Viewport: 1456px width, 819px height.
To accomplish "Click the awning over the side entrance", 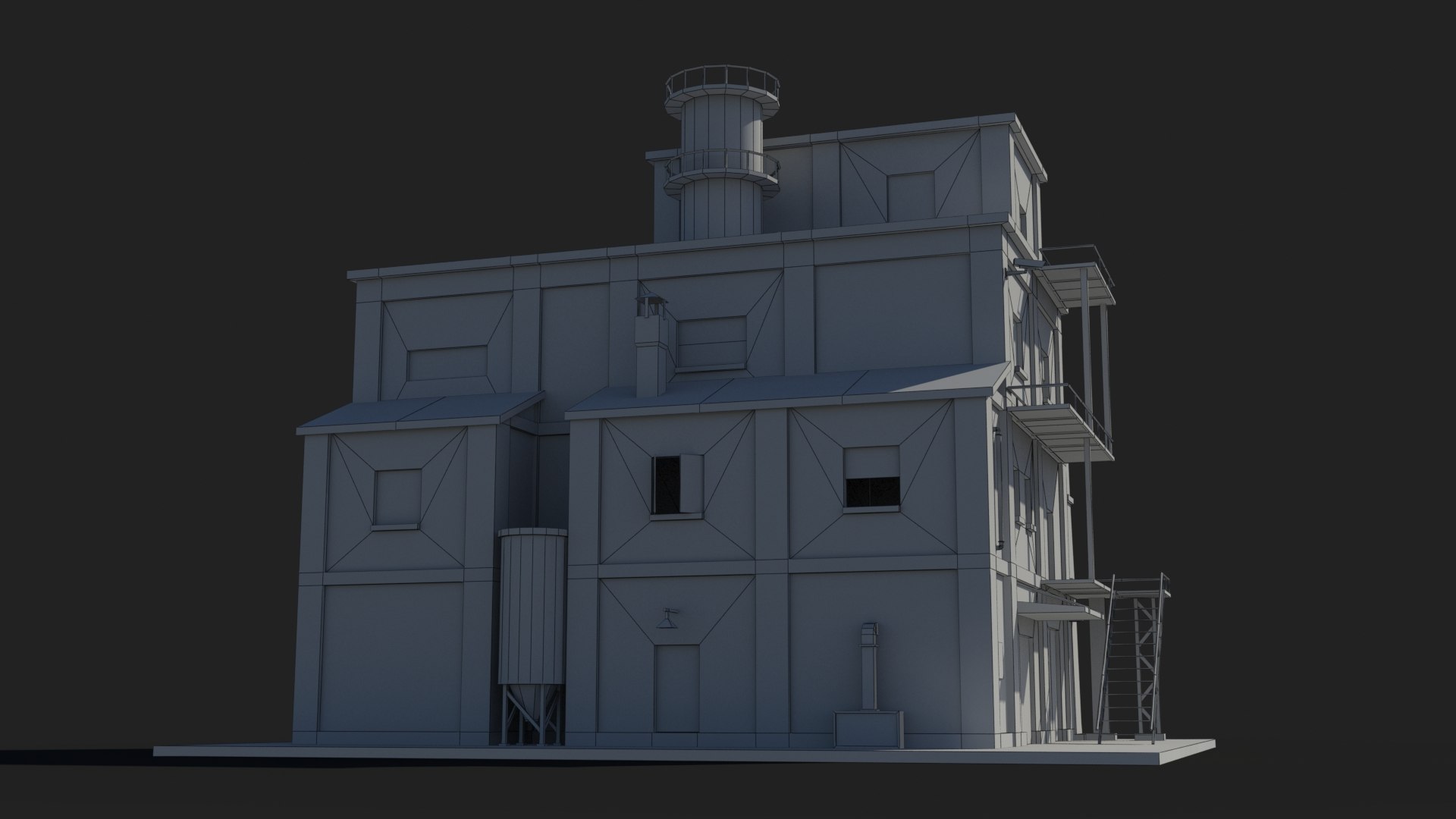I will tap(1059, 611).
